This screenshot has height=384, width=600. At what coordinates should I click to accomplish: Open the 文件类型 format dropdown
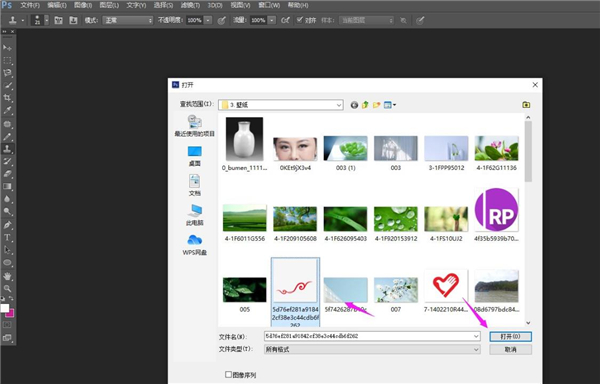[372, 349]
